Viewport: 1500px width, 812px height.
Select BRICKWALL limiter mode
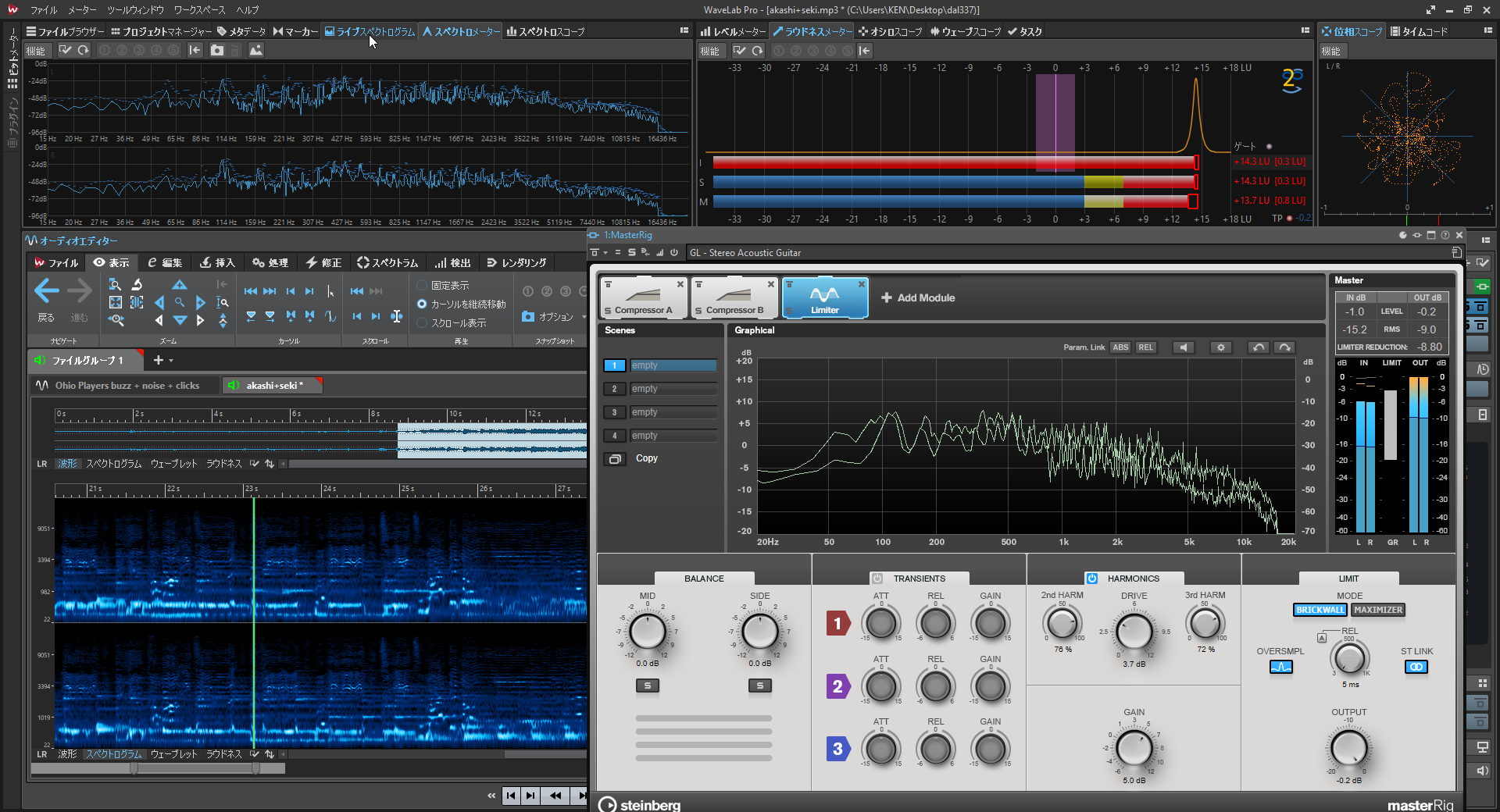coord(1320,610)
